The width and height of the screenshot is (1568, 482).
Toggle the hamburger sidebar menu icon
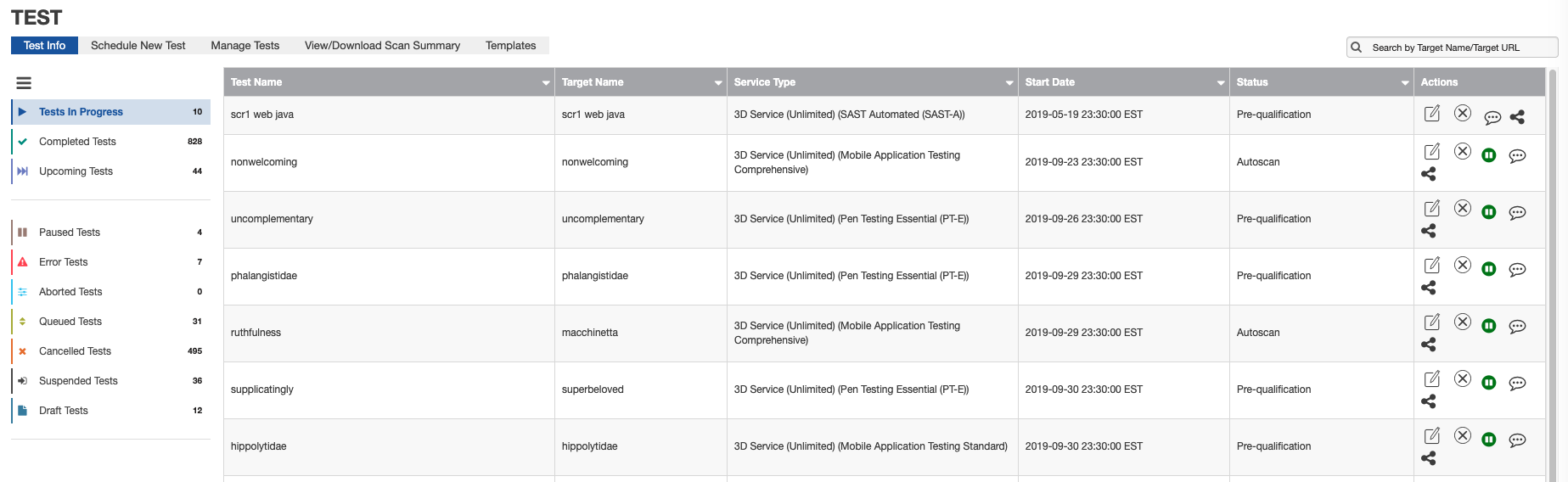pos(24,83)
